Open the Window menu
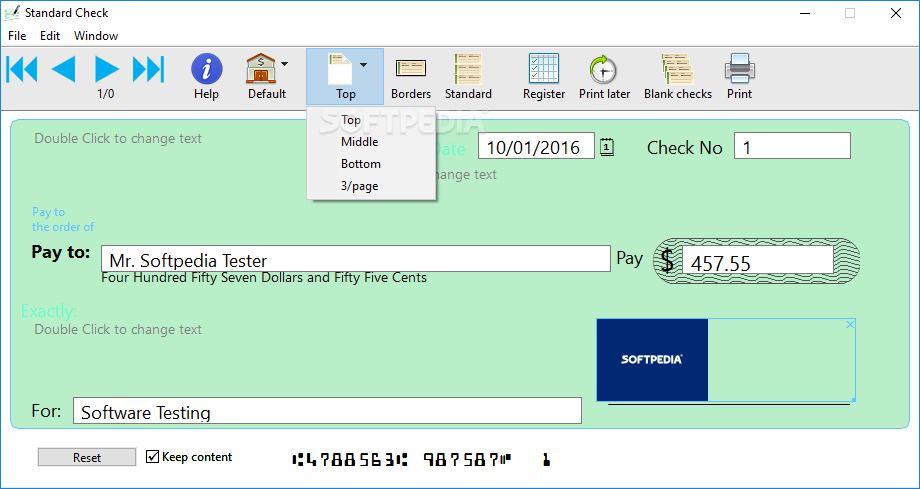 [x=96, y=36]
